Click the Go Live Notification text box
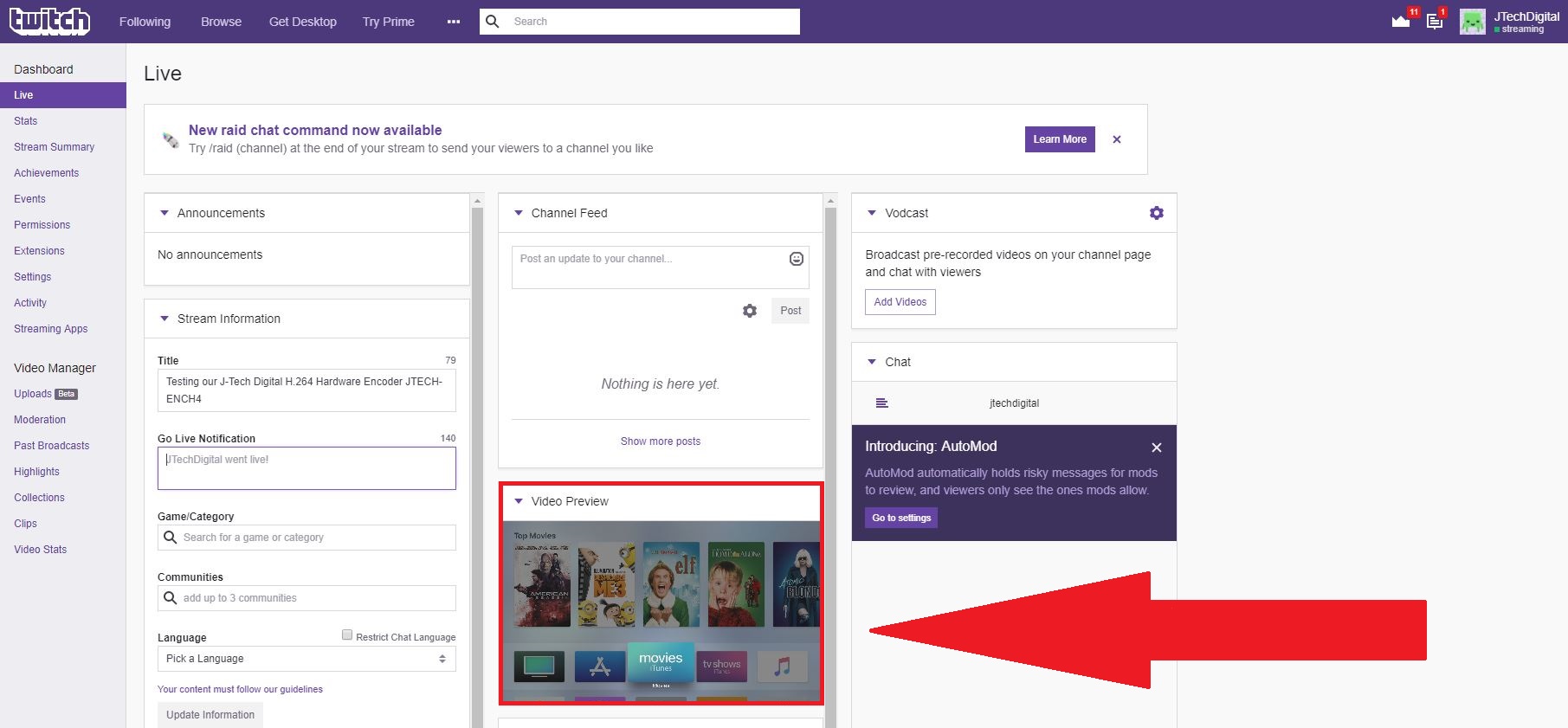Viewport: 1568px width, 728px height. [x=307, y=468]
